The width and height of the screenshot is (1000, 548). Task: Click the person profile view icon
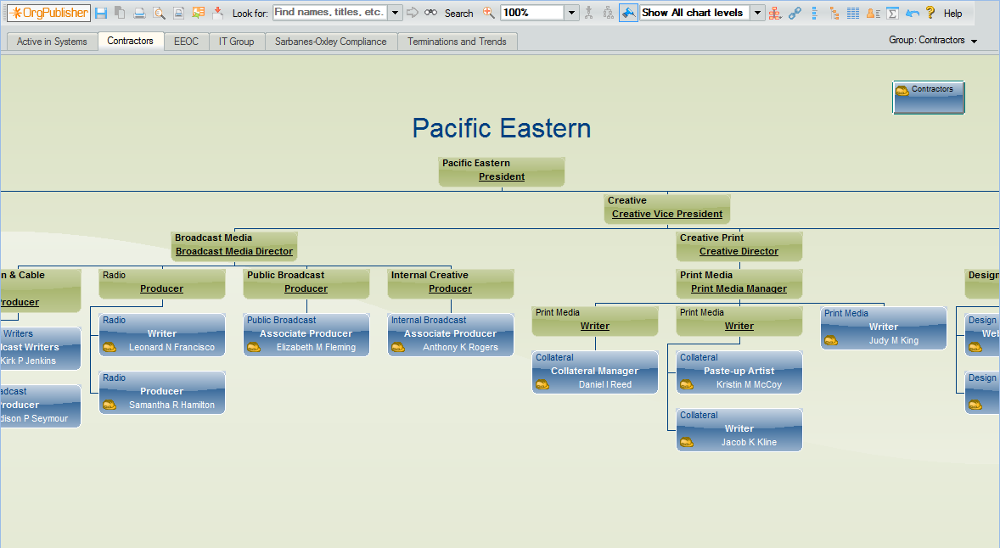coord(873,13)
